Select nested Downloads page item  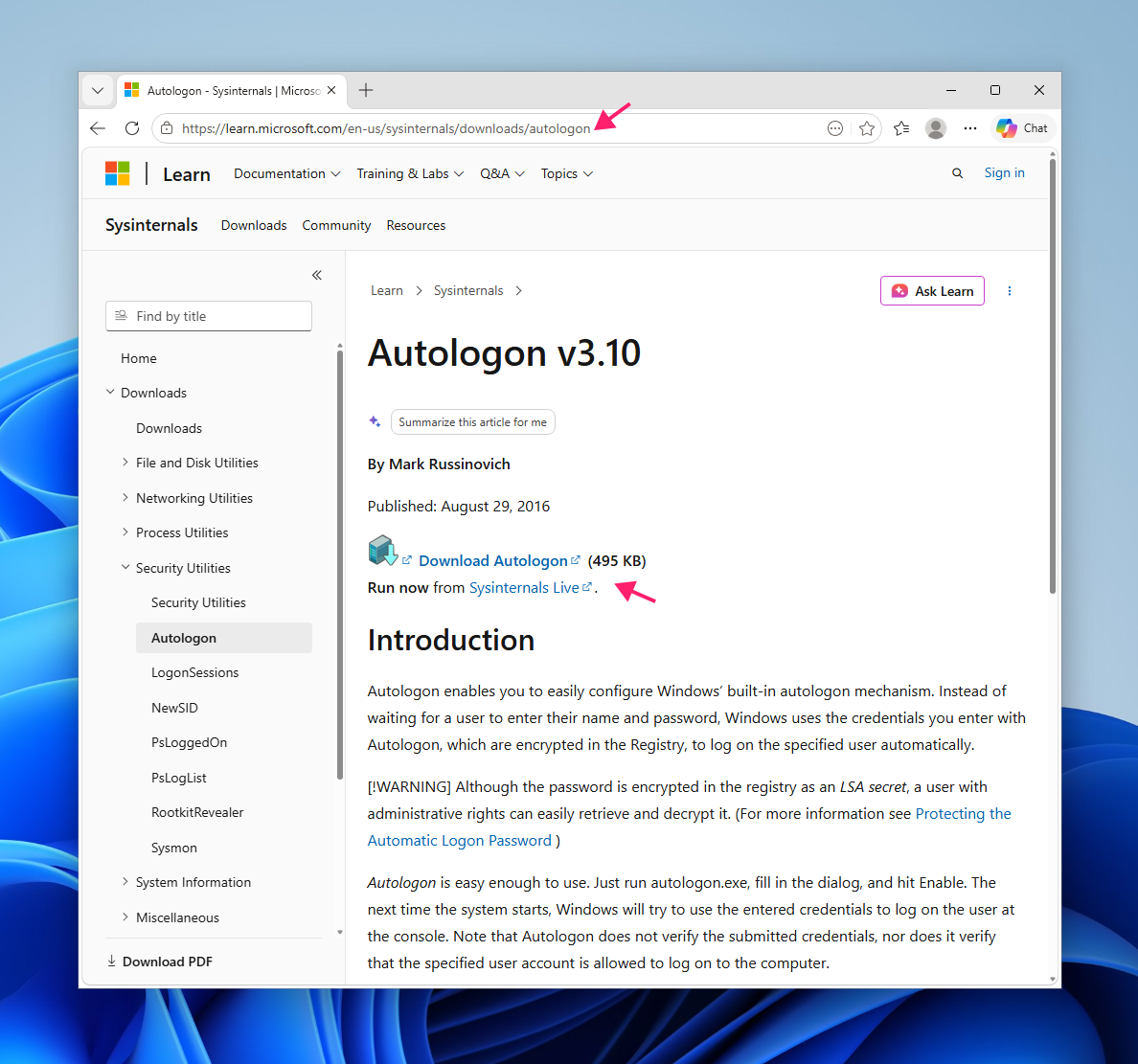coord(170,428)
